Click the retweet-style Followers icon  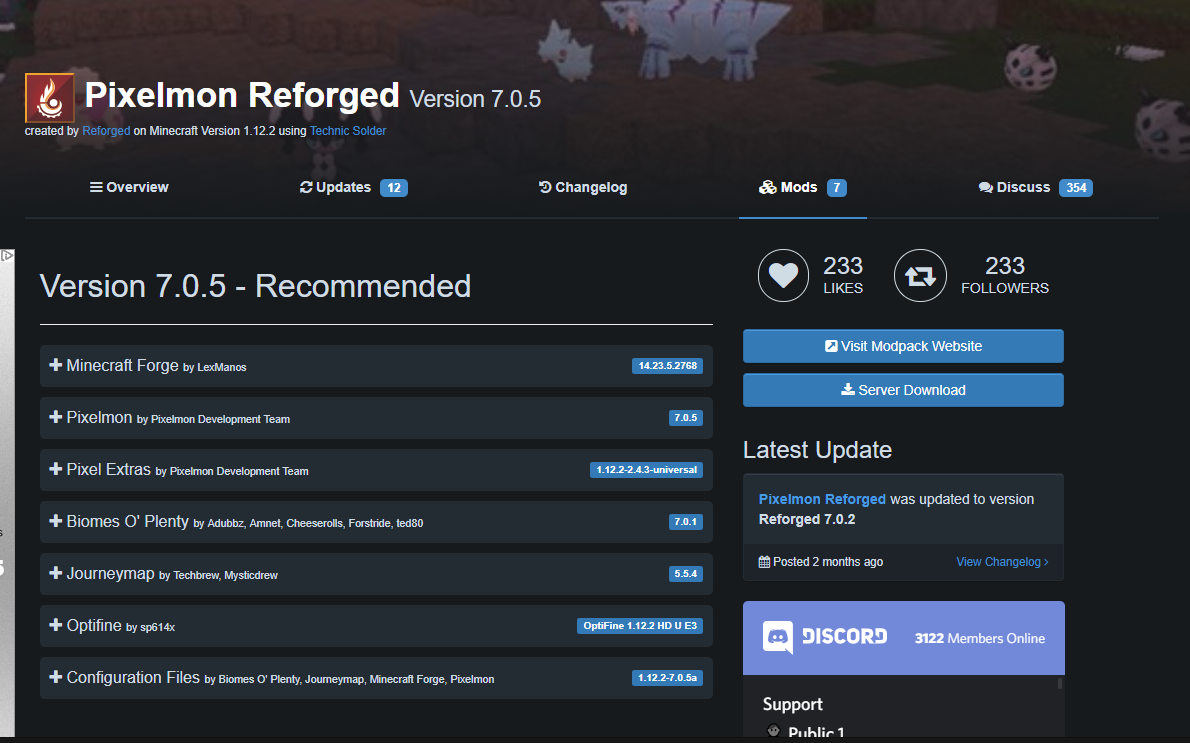pyautogui.click(x=920, y=275)
